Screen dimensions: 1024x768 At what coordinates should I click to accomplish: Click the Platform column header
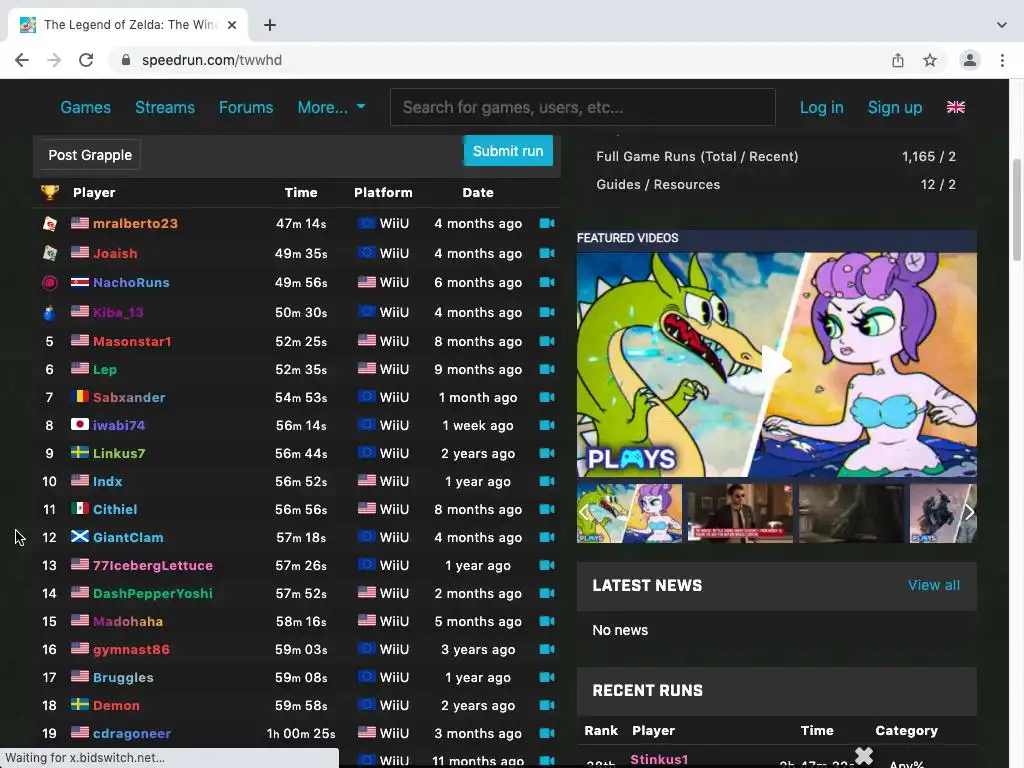tap(383, 193)
